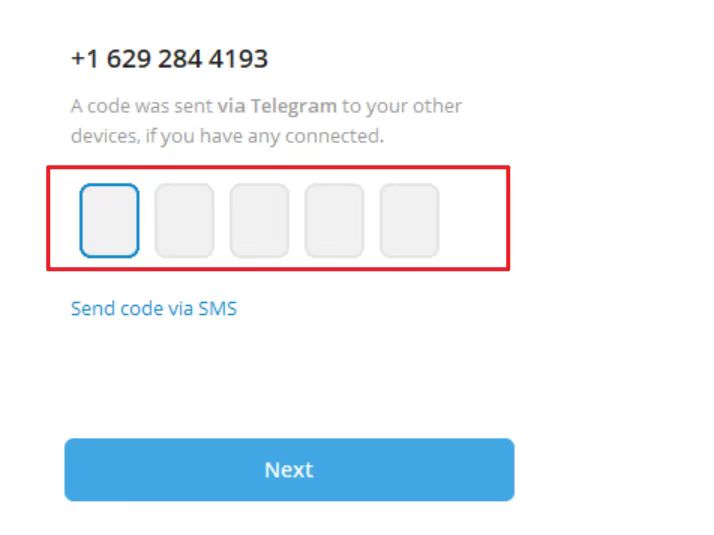
Task: Click the first code digit box
Action: (x=109, y=220)
